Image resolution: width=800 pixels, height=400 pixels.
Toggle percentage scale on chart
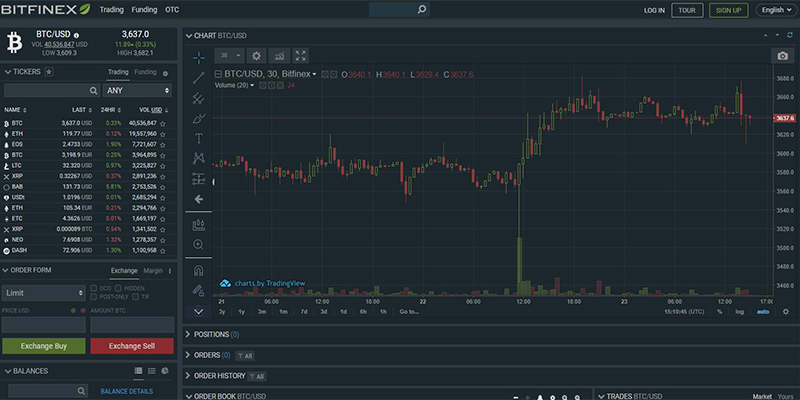719,312
